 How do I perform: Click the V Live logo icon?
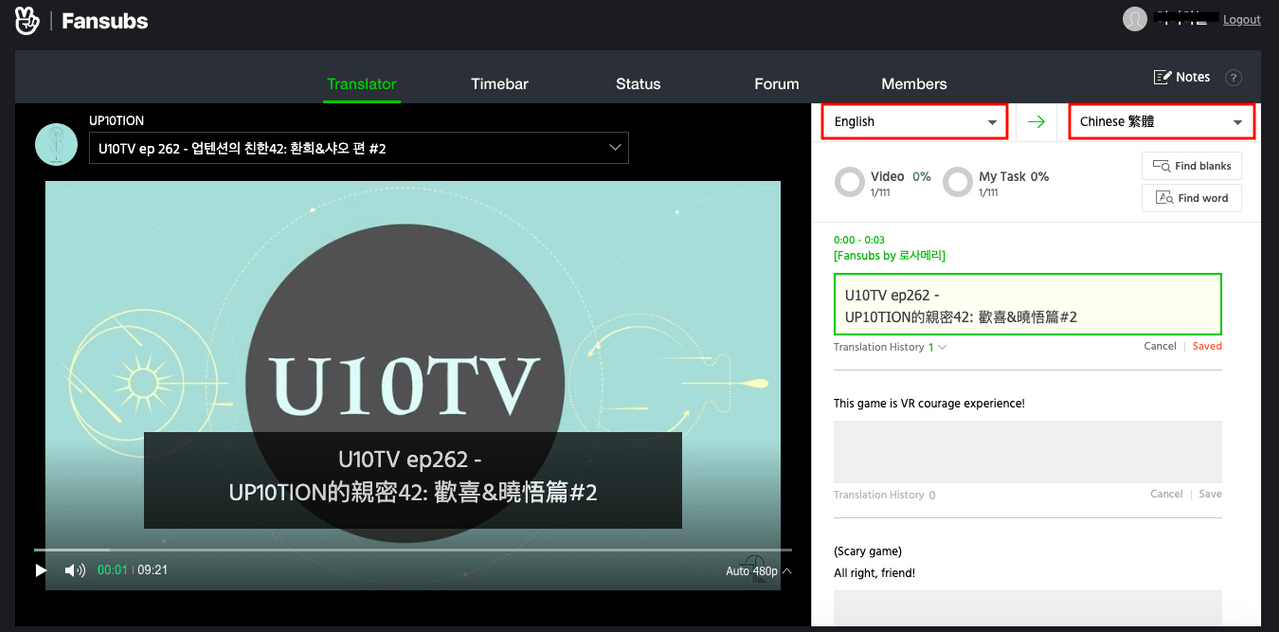point(27,20)
